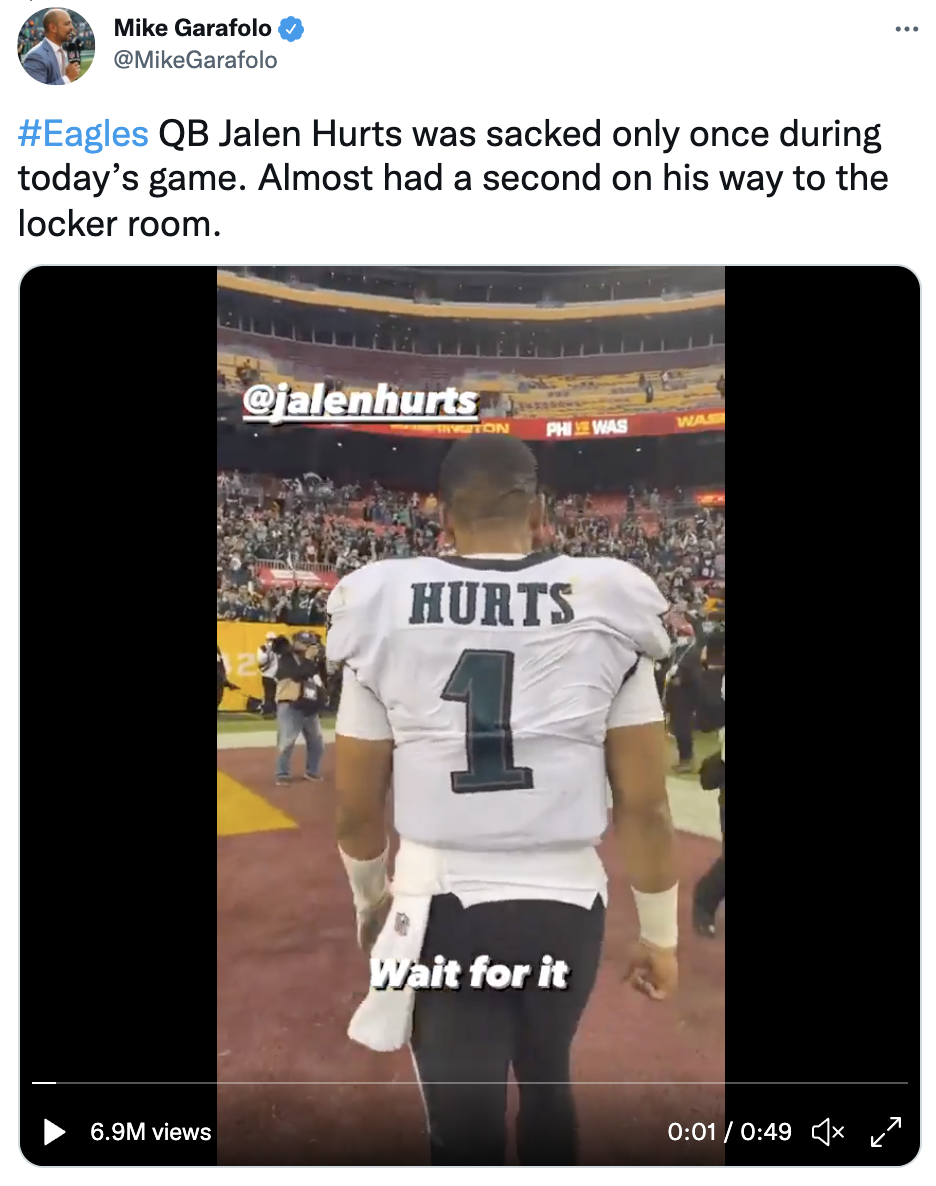The width and height of the screenshot is (936, 1186).
Task: Click the black letterbox area left of the video
Action: click(119, 673)
